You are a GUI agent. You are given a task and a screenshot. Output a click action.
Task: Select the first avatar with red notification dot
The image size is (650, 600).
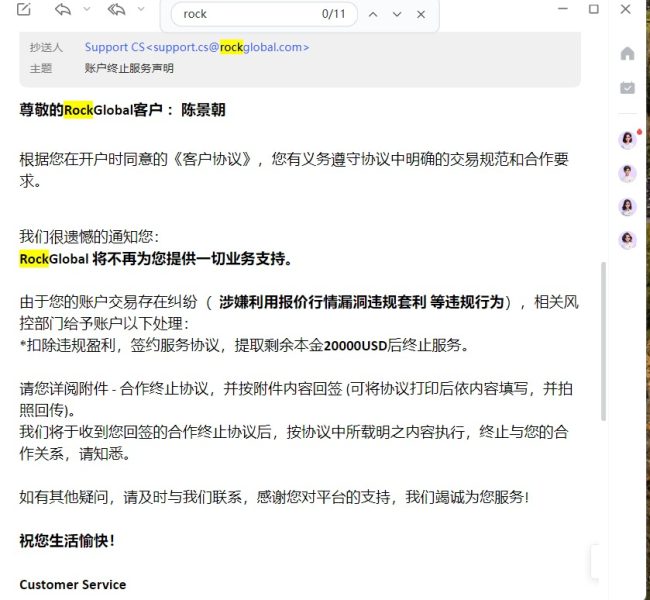(627, 139)
